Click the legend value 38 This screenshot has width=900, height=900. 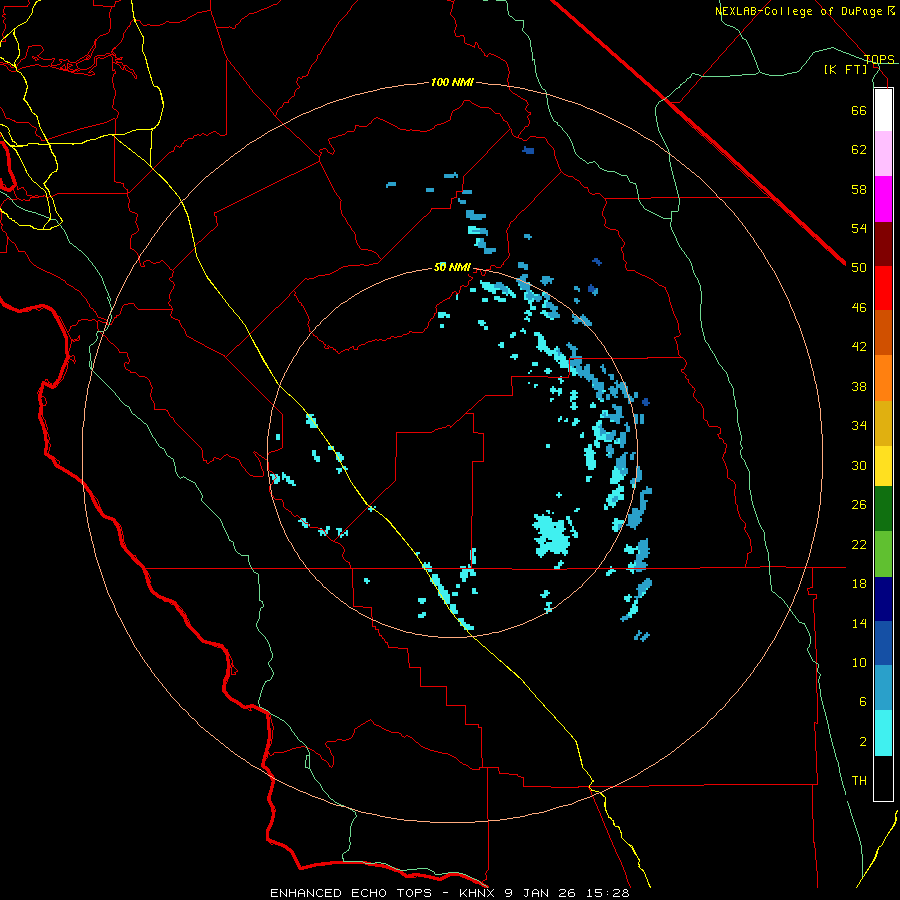coord(859,386)
